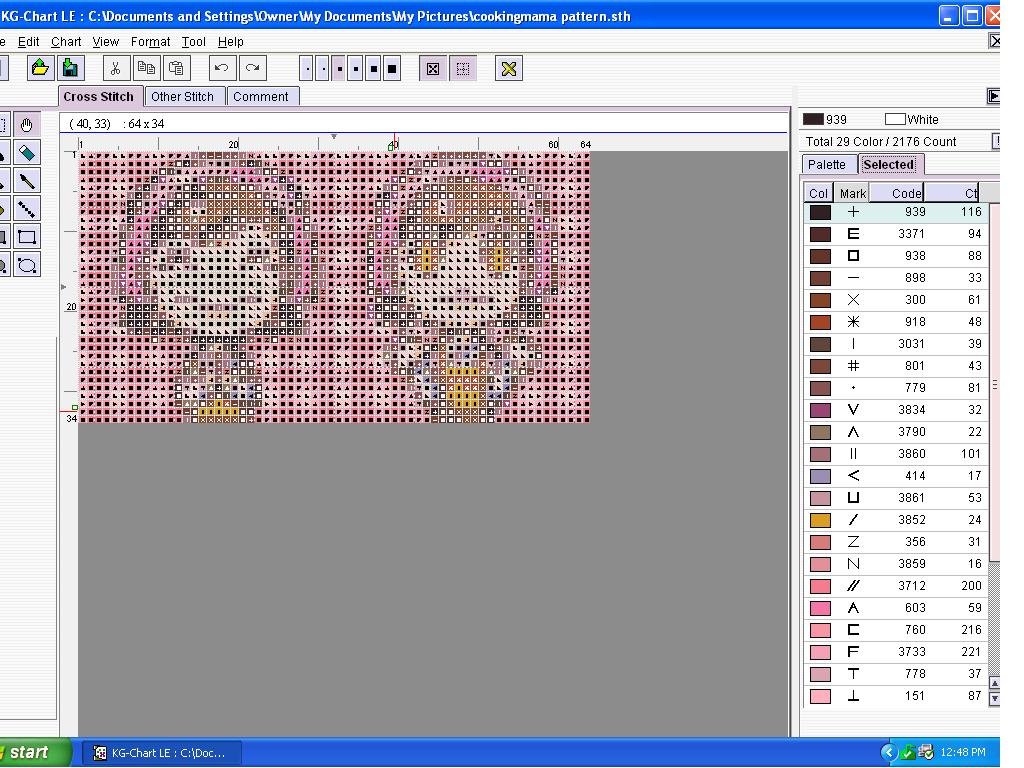
Task: Toggle the grid display icon
Action: tap(463, 68)
